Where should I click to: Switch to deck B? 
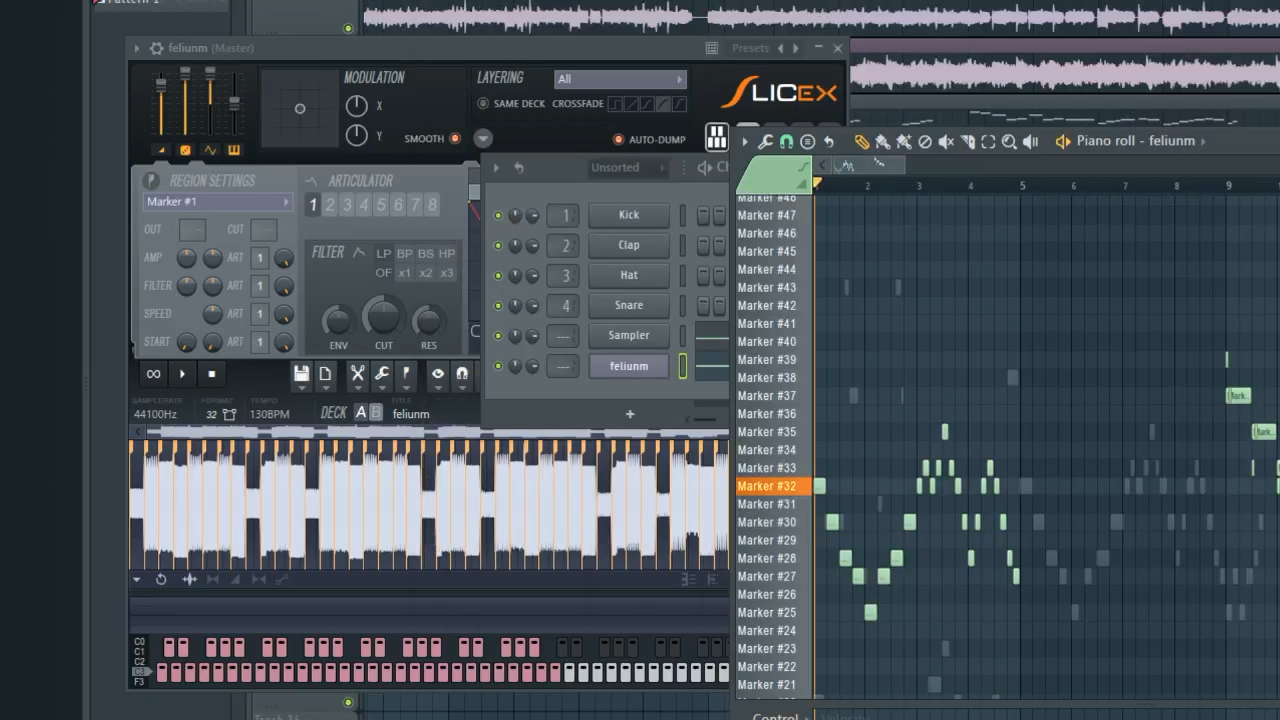pos(376,413)
